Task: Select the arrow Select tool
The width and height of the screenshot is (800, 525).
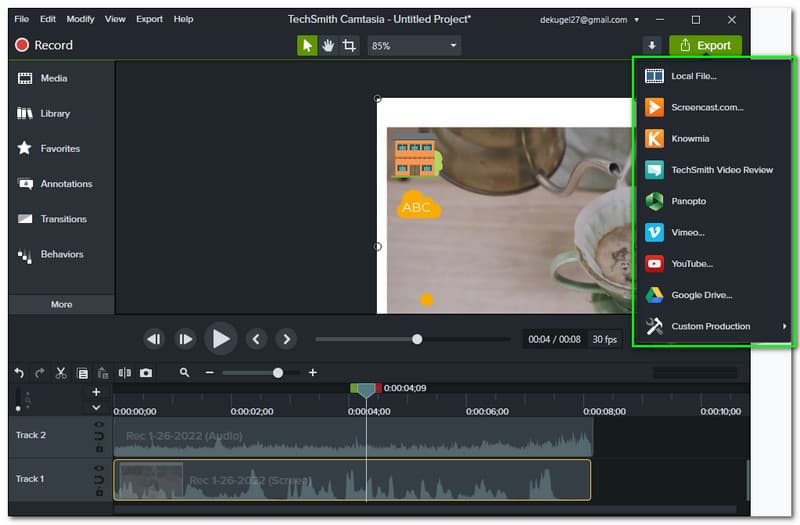Action: point(307,46)
